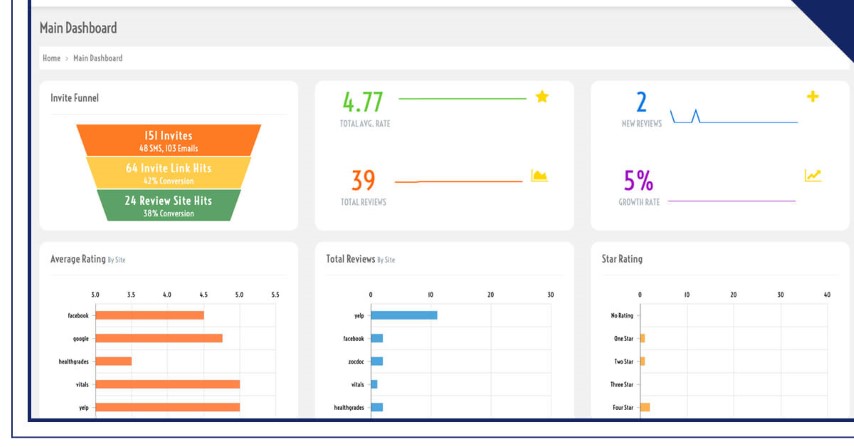Click the trend line icon beside Growth Rate
Image resolution: width=854 pixels, height=447 pixels.
click(813, 175)
